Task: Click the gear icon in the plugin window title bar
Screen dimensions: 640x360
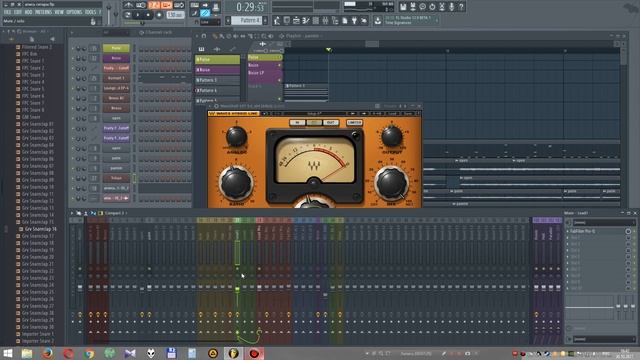Action: coord(216,106)
